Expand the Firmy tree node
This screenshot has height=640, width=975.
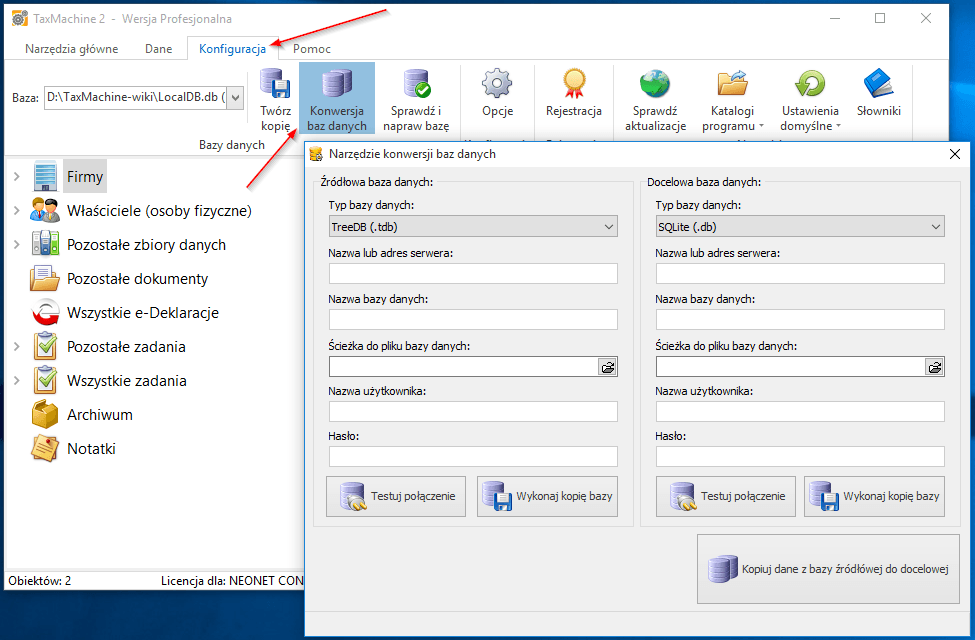pos(17,177)
